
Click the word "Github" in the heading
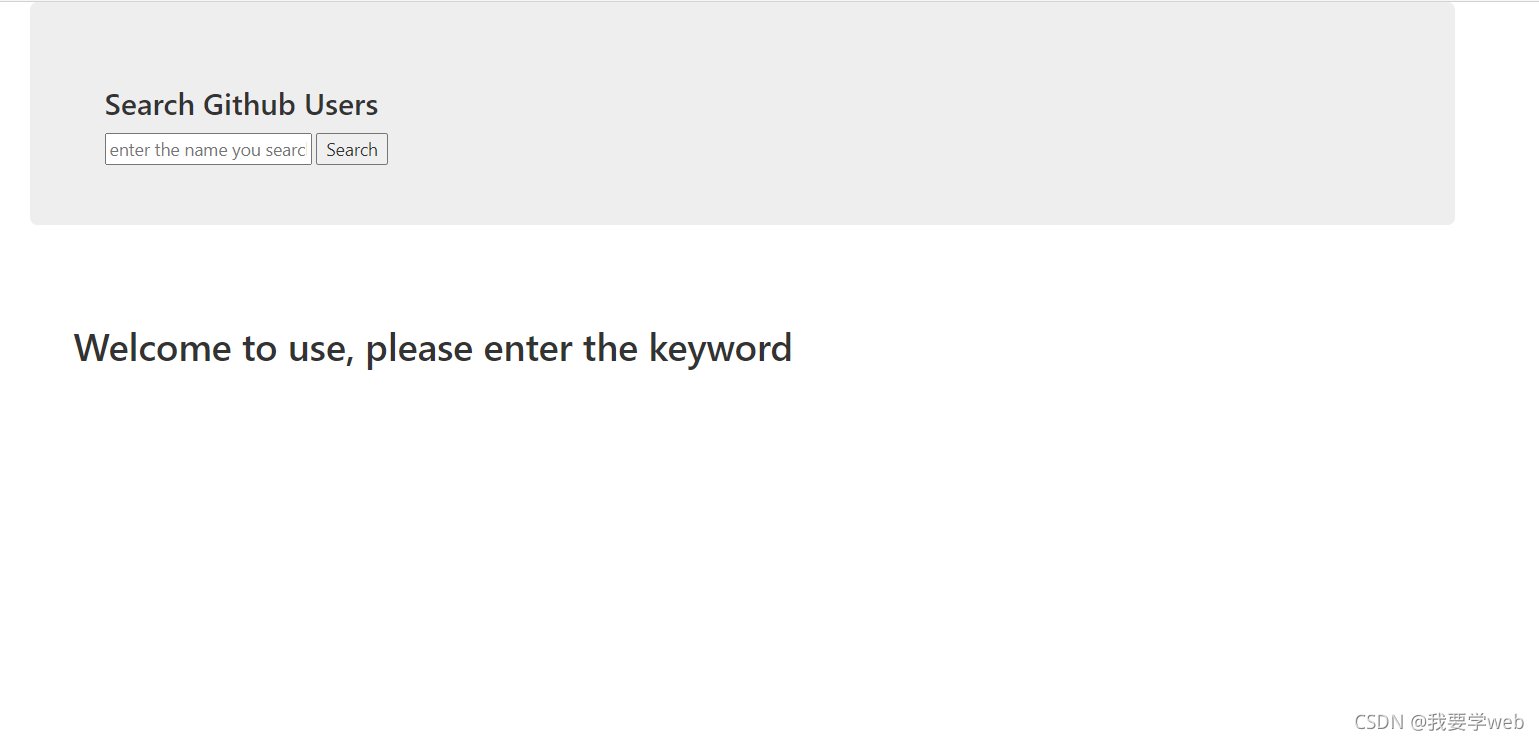pyautogui.click(x=250, y=105)
